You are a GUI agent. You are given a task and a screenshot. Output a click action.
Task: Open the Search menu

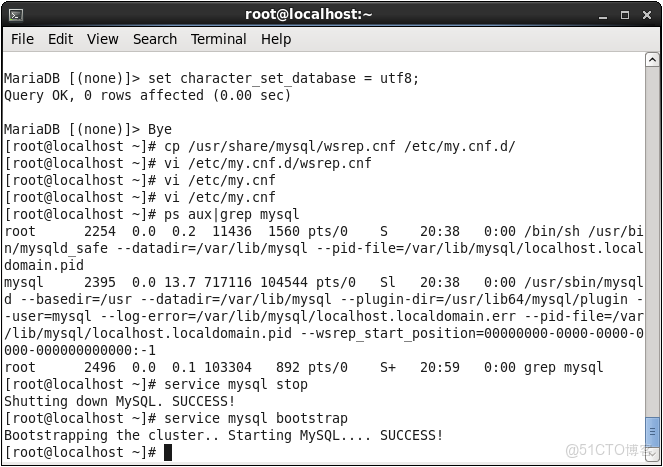[155, 39]
